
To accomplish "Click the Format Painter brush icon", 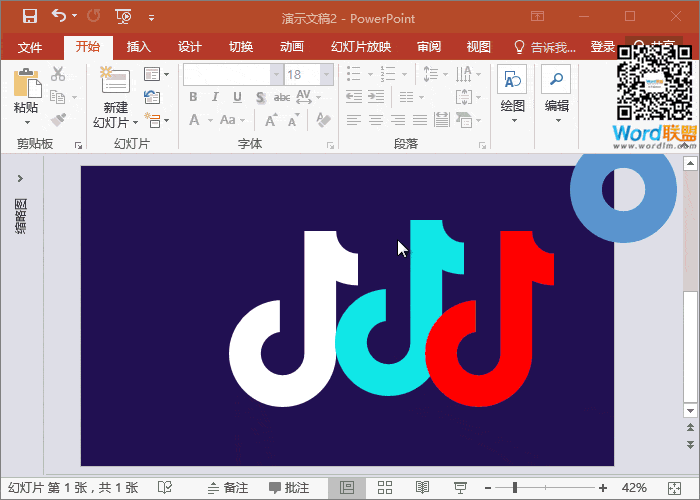I will click(x=58, y=120).
